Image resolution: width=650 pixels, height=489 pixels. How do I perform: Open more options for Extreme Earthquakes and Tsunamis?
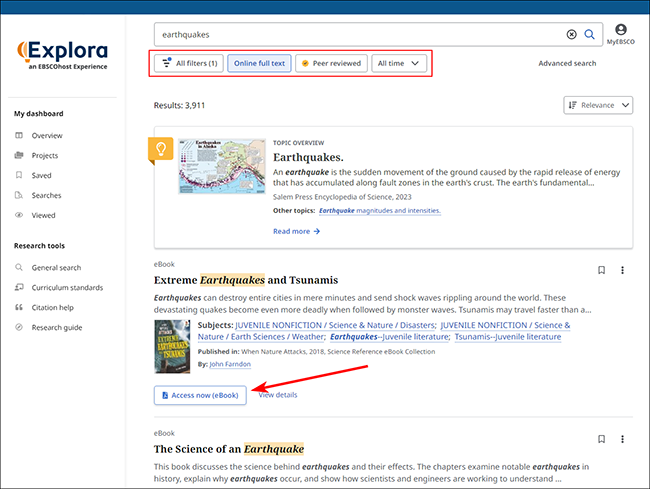pyautogui.click(x=622, y=270)
